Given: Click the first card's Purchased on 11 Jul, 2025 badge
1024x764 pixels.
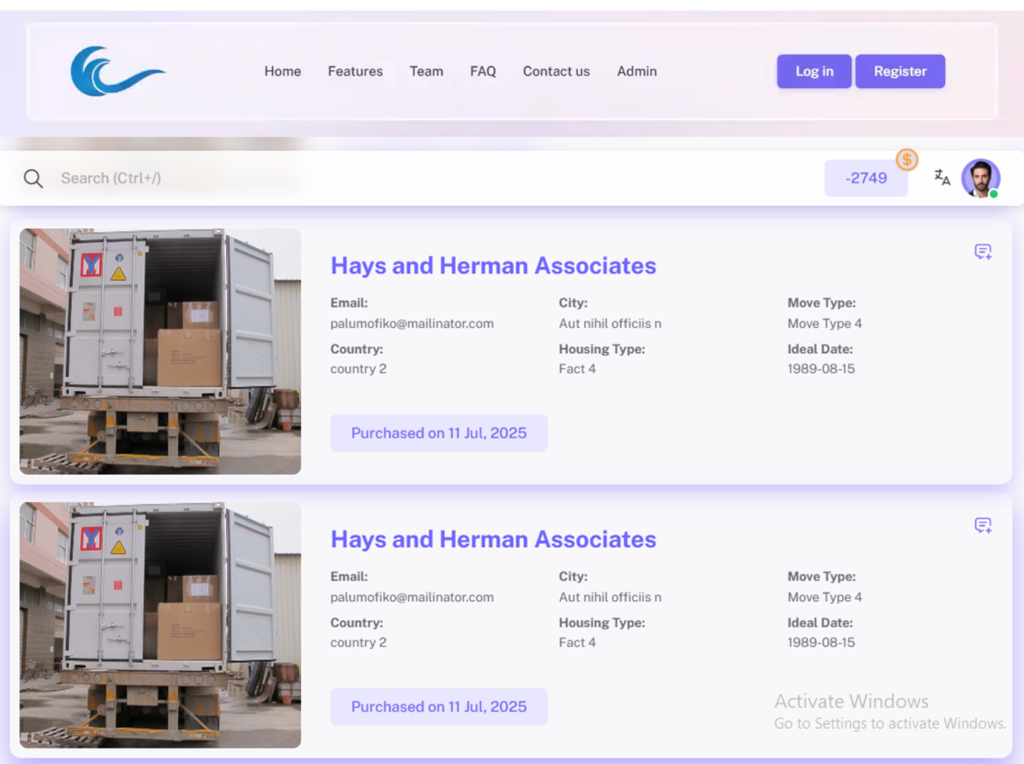Looking at the screenshot, I should click(439, 433).
